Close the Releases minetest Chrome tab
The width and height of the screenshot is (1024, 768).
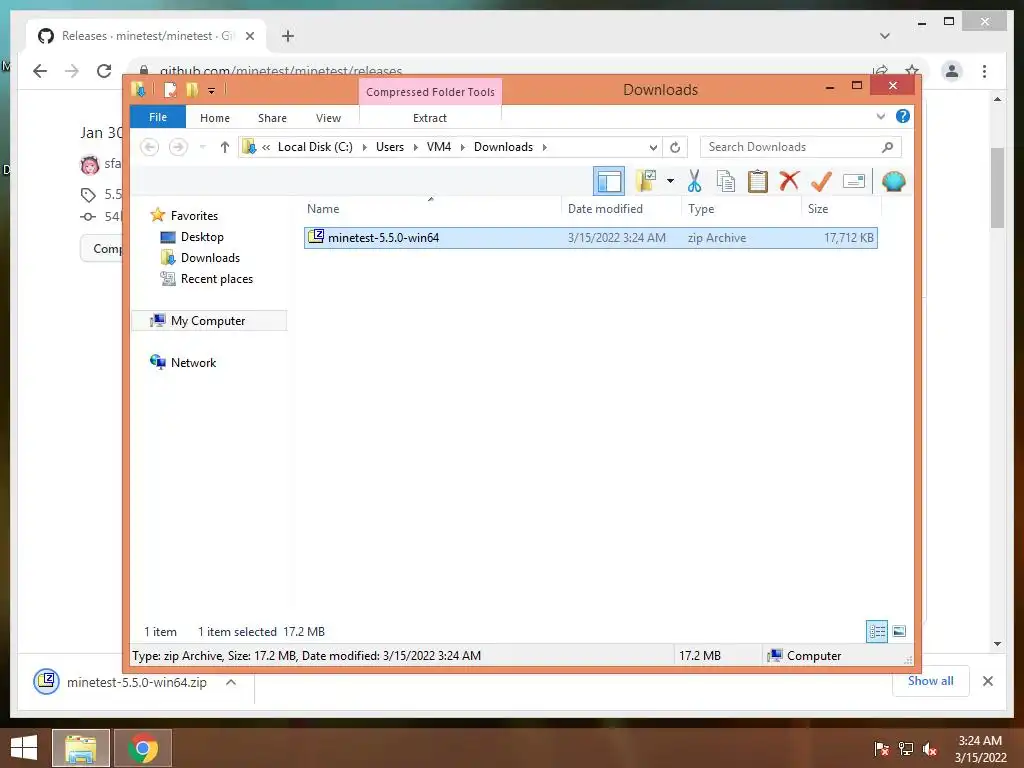pos(249,36)
